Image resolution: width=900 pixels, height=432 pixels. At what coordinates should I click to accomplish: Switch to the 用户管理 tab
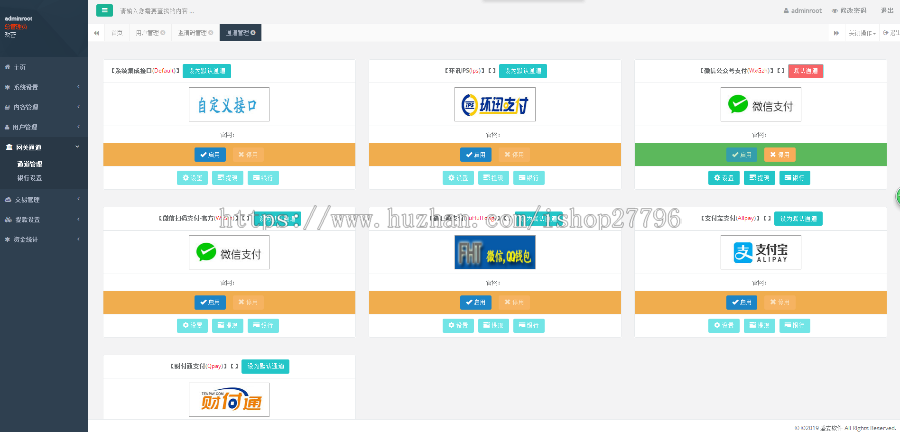pyautogui.click(x=150, y=33)
